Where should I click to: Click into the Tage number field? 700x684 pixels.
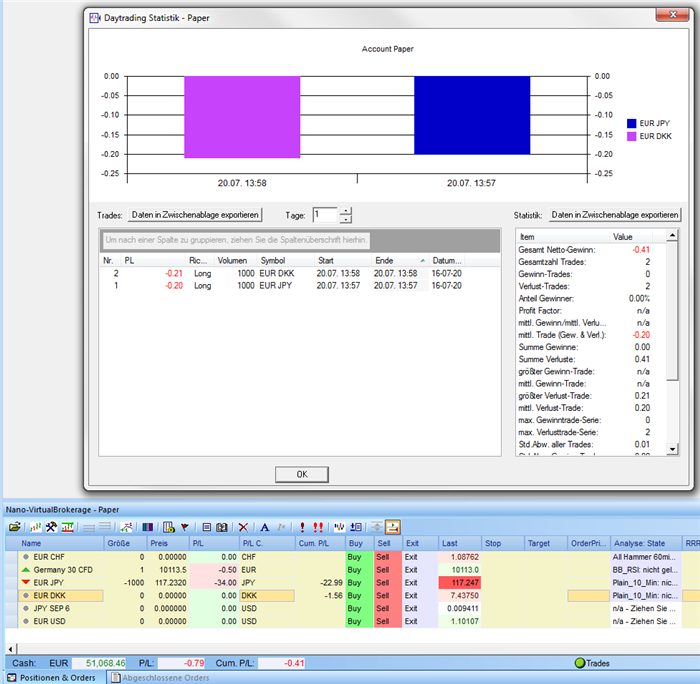point(325,215)
